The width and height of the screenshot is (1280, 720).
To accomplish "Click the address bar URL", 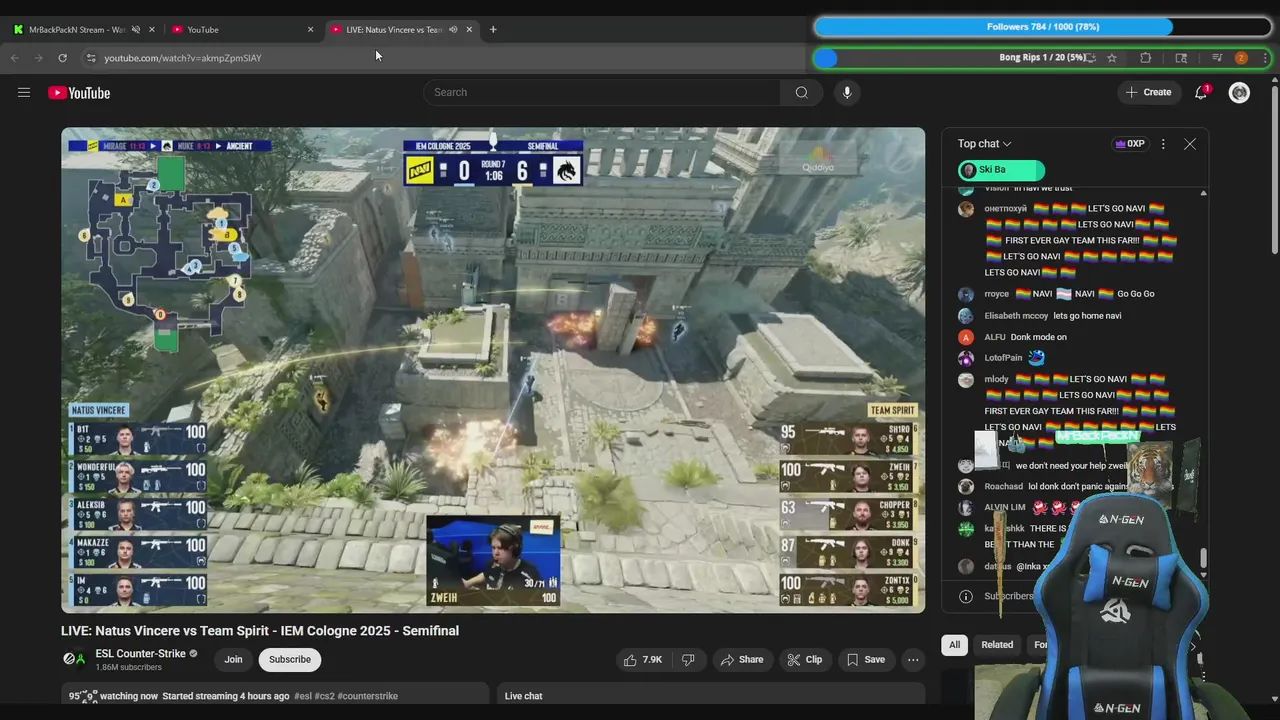I will click(x=183, y=58).
